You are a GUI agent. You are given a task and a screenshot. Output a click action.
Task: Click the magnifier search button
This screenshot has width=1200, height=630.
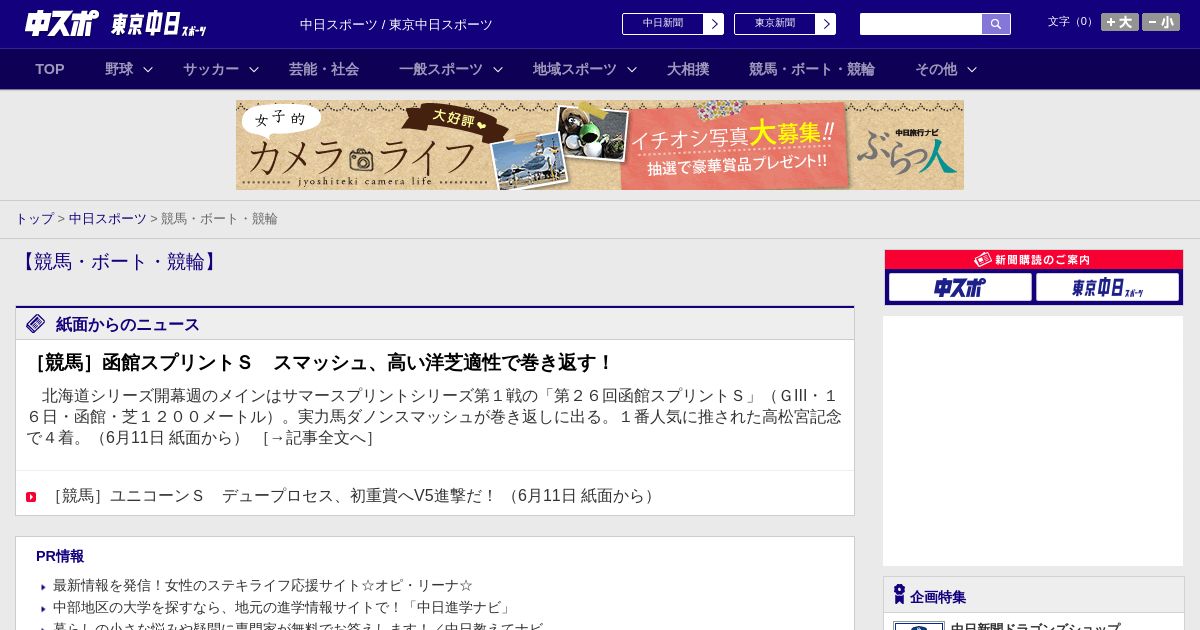pyautogui.click(x=996, y=24)
